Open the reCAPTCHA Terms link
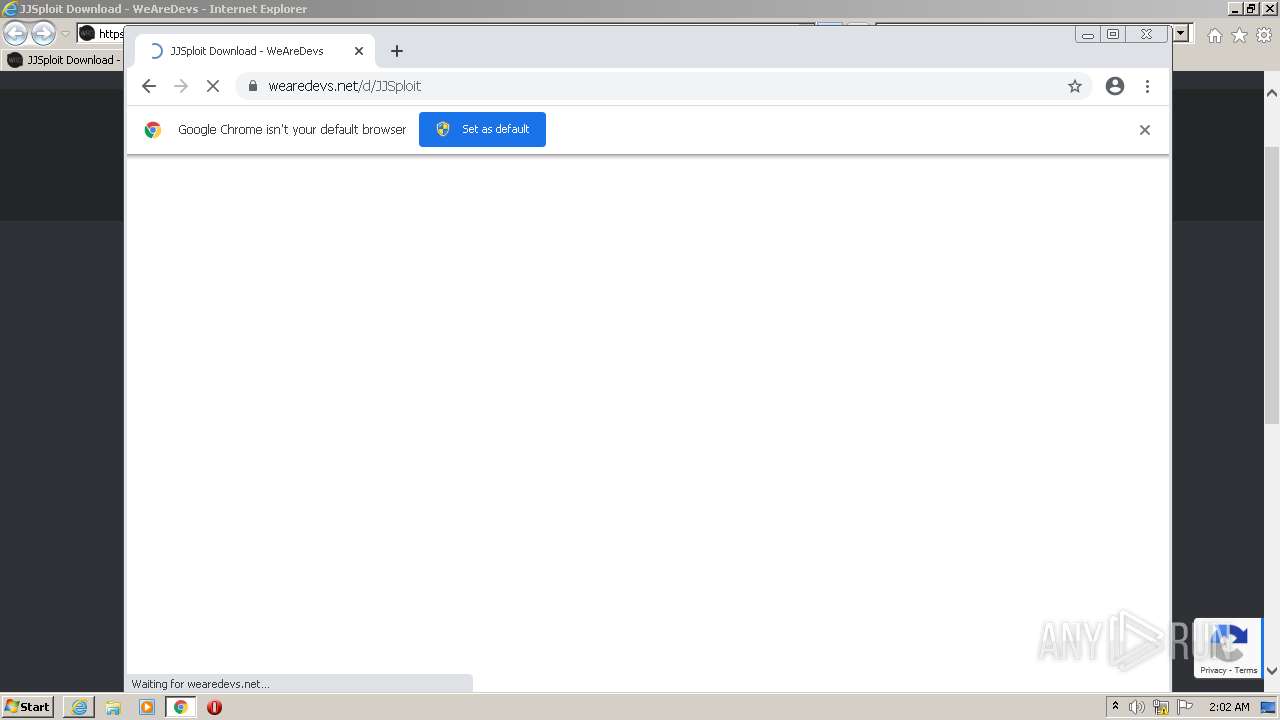 (x=1246, y=671)
